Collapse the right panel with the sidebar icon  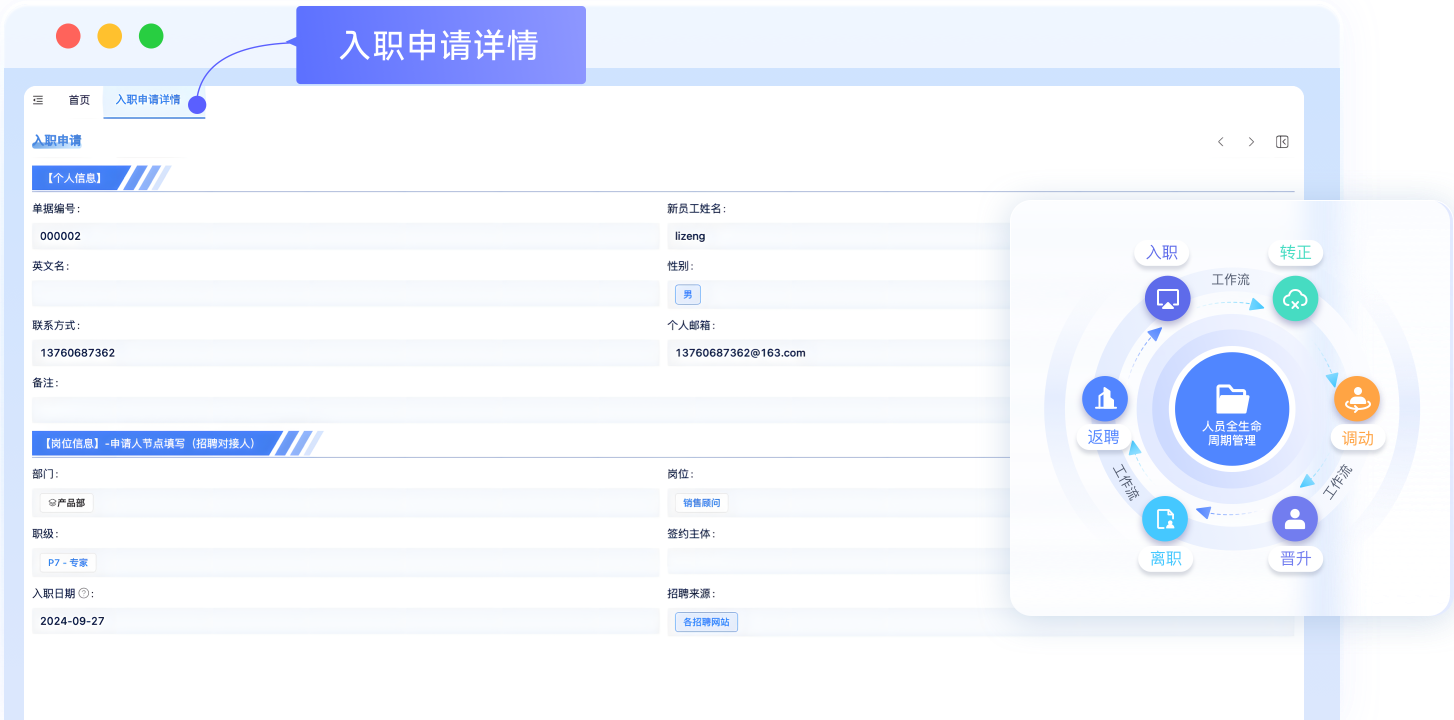coord(1282,141)
